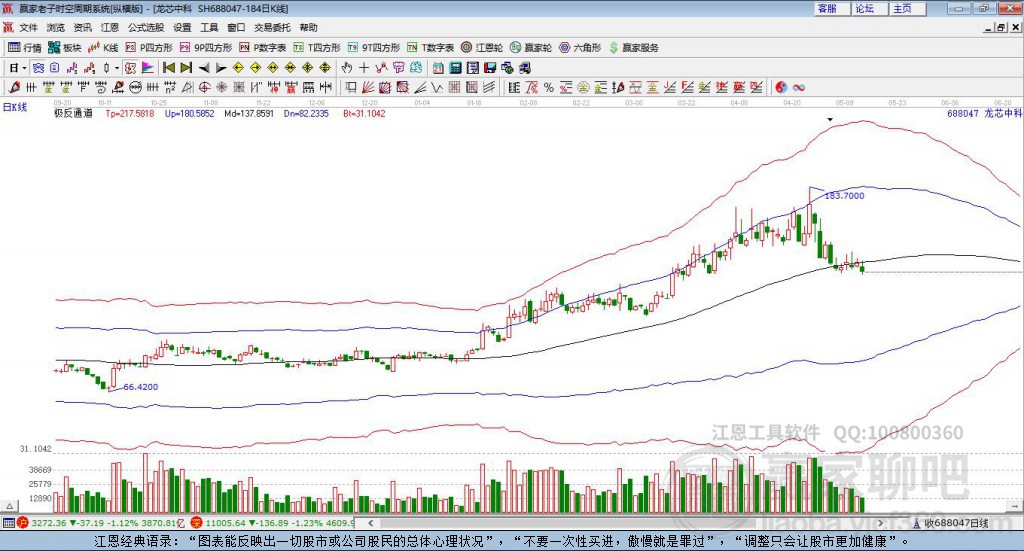Screen dimensions: 1024x551
Task: Select the target circle crosshair tool
Action: (204, 87)
